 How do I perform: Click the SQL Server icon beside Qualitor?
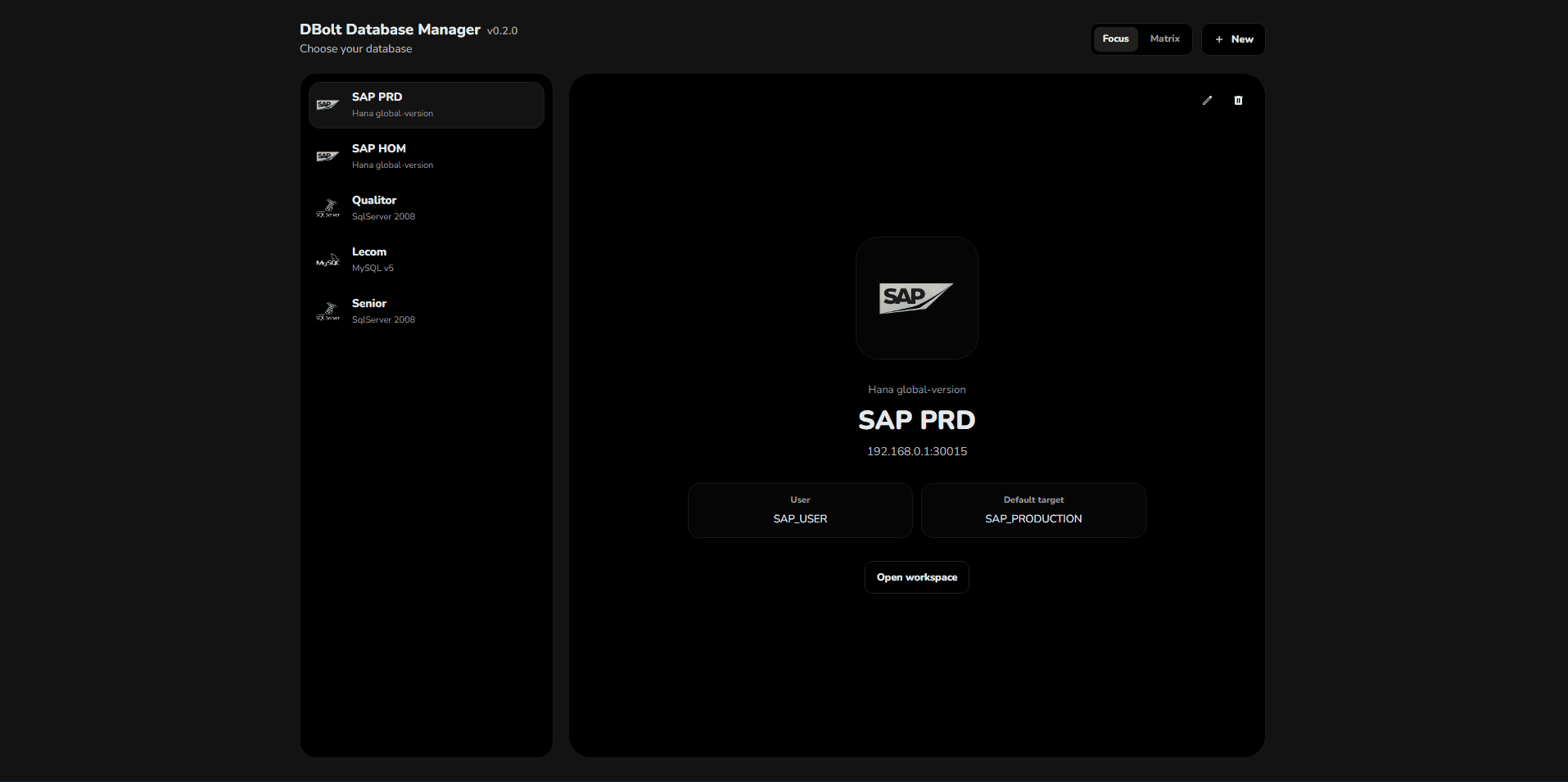pos(328,208)
